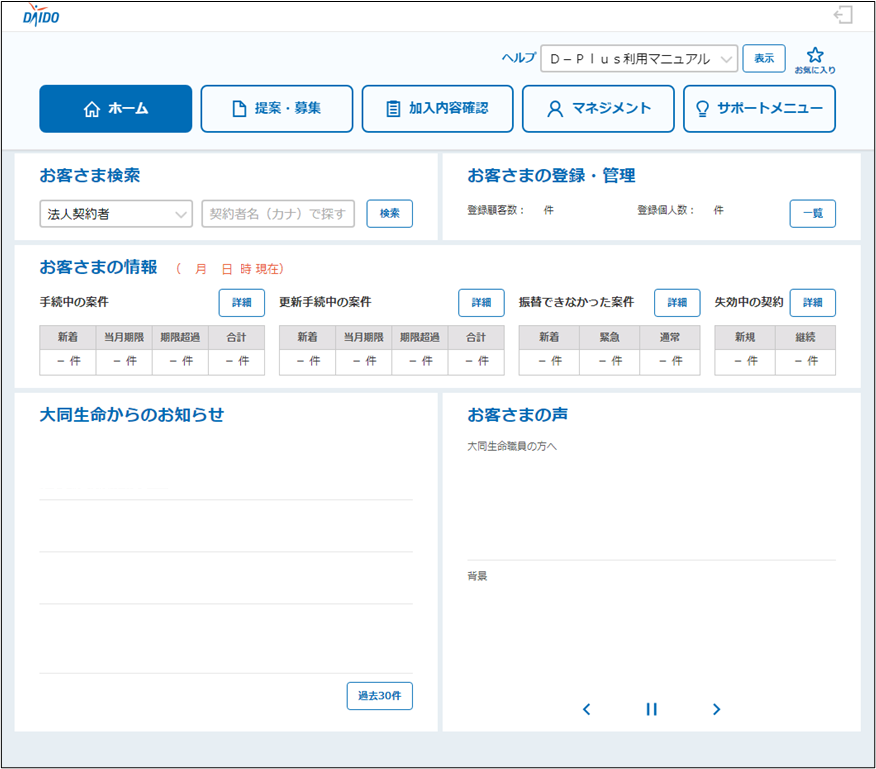Click the 背景 label
This screenshot has width=876, height=769.
point(477,576)
